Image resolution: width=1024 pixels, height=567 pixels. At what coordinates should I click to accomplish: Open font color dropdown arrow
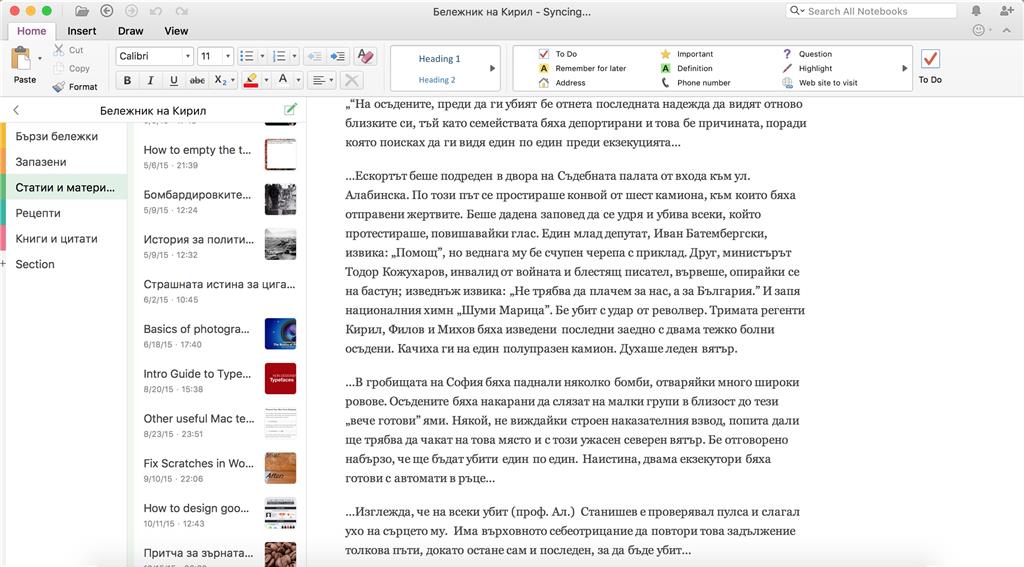pos(298,80)
